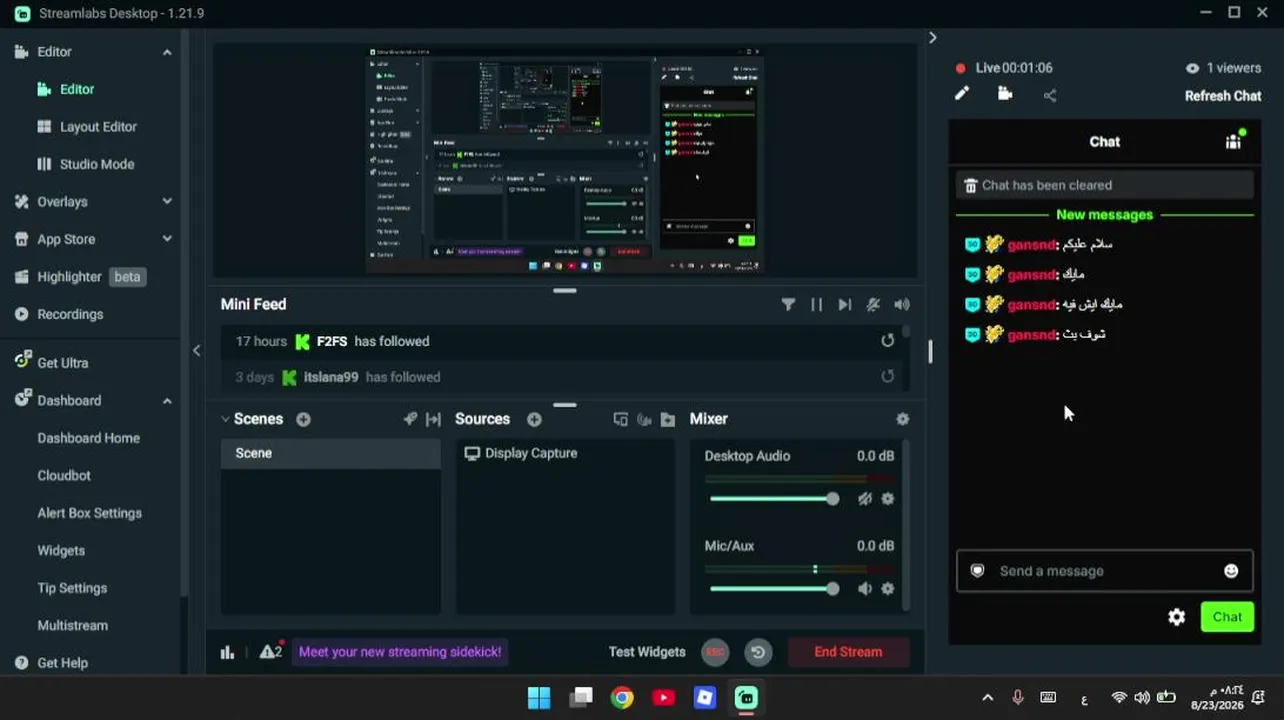Add a new source with plus icon
Image resolution: width=1284 pixels, height=720 pixels.
534,420
